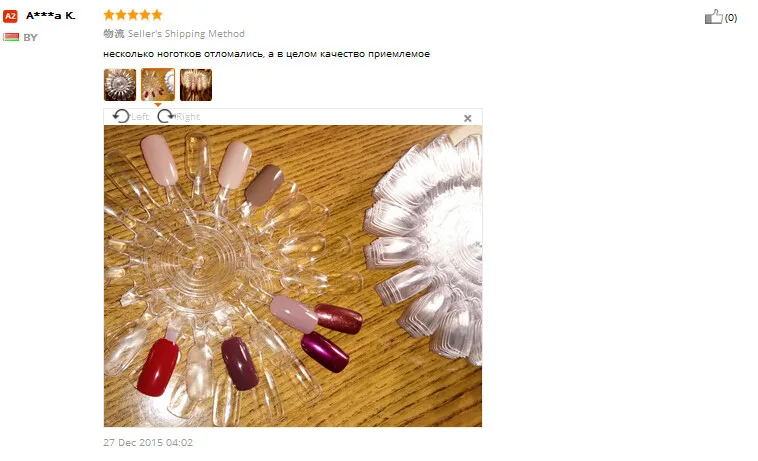Click the Russian review comment text
Screen dimensions: 758x461
click(266, 54)
